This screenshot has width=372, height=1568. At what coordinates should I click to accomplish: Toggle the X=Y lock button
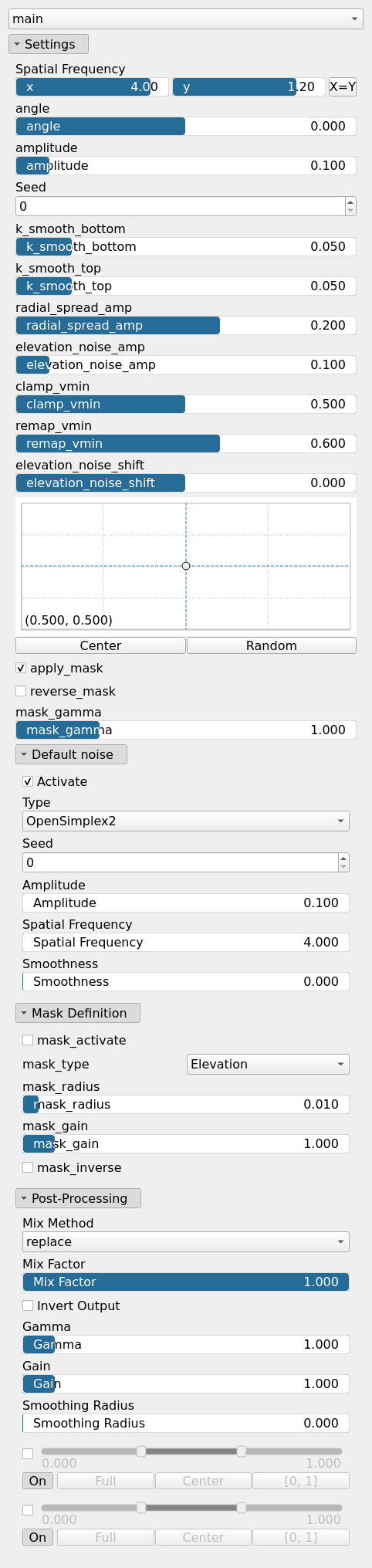click(x=343, y=86)
